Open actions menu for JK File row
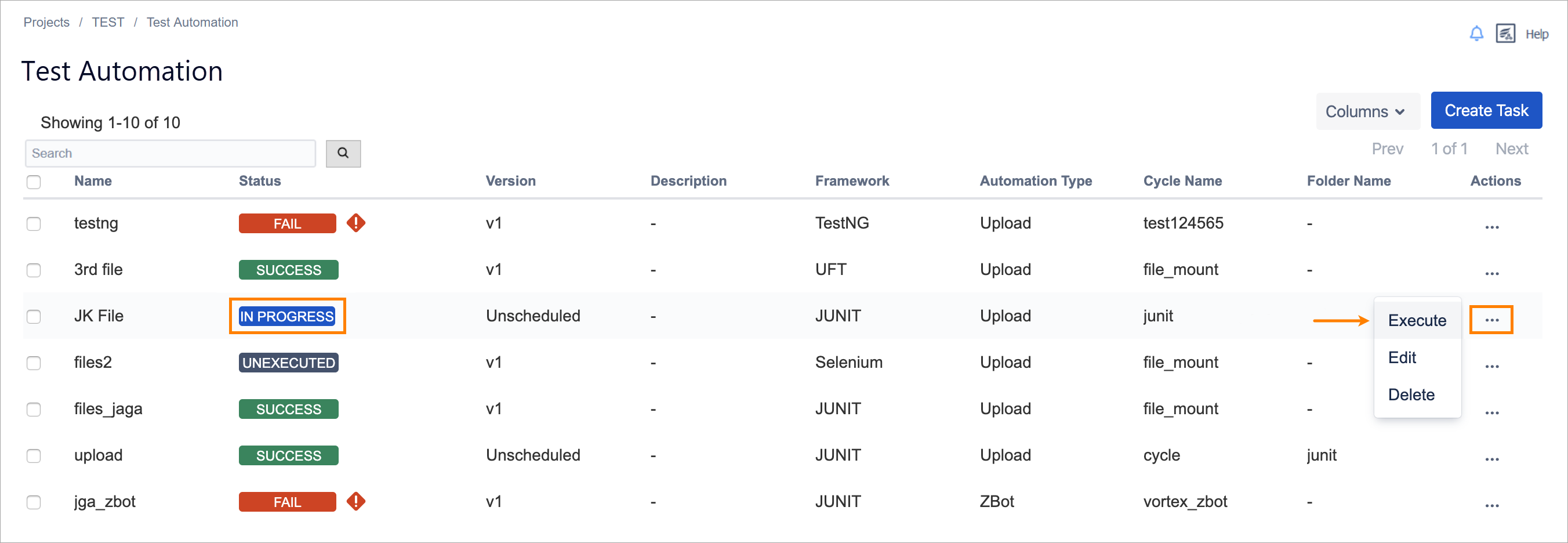Viewport: 1568px width, 543px height. tap(1491, 320)
